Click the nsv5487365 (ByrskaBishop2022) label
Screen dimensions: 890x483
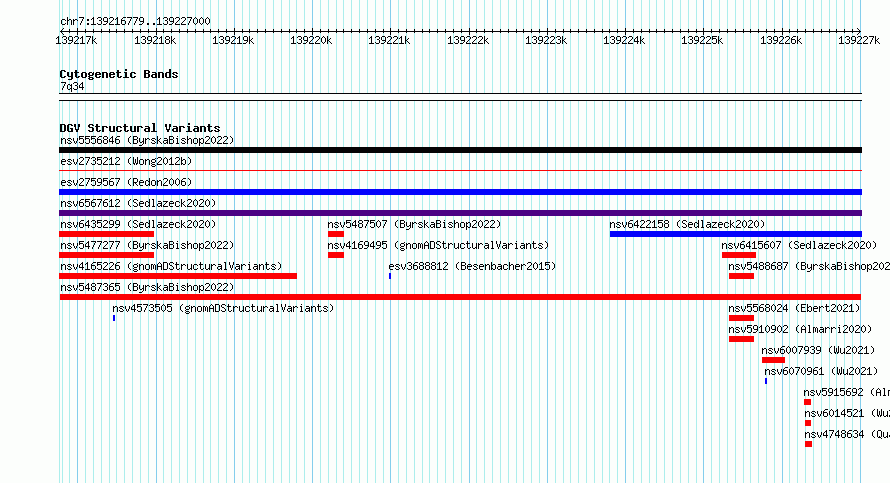pos(147,287)
